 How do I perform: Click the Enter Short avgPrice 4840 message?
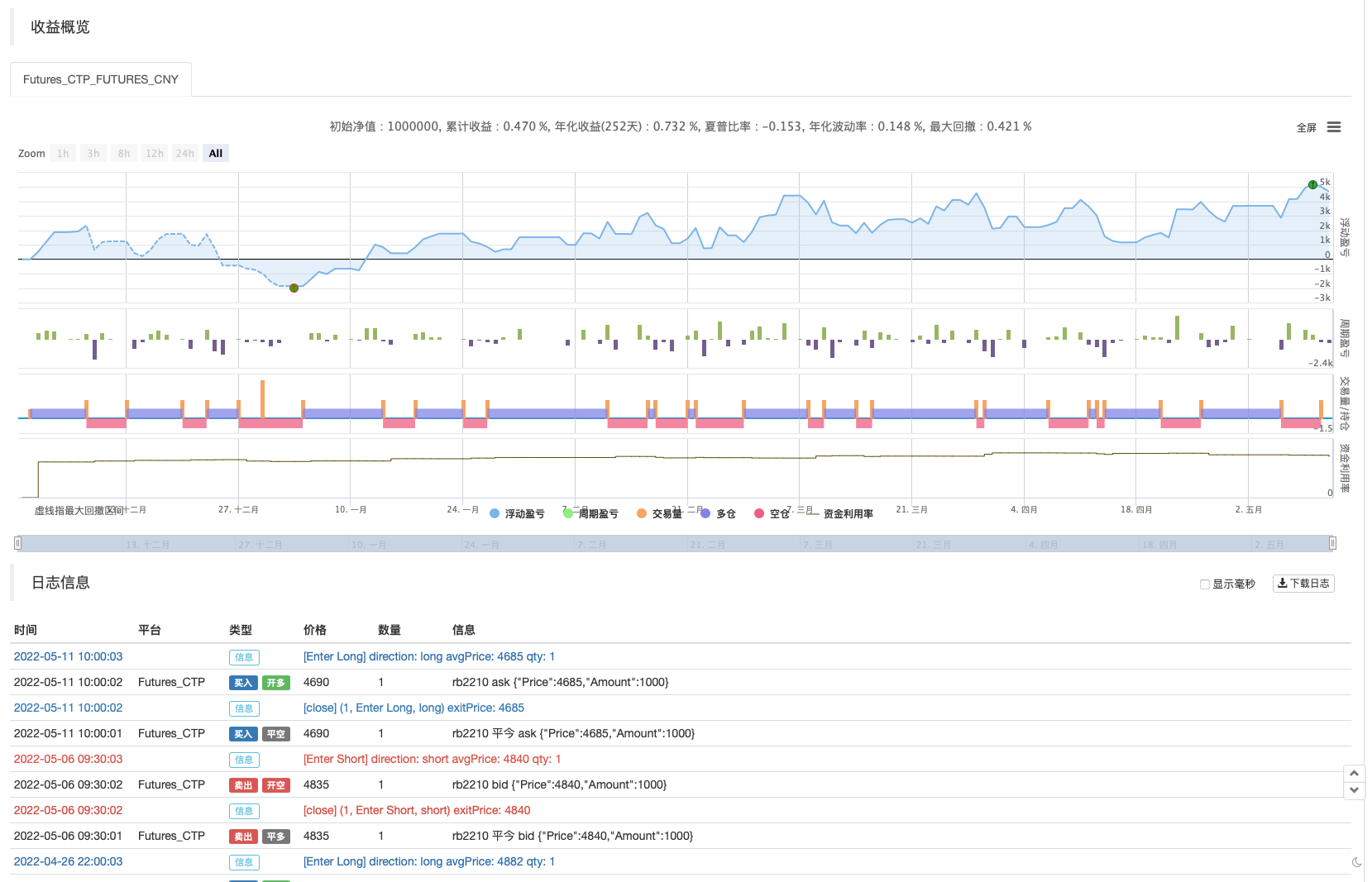click(433, 759)
